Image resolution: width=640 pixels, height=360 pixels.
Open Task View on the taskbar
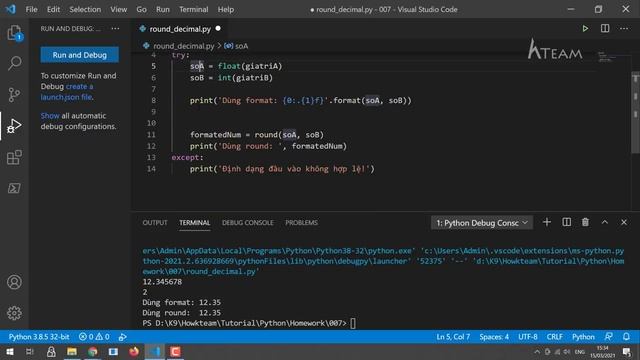(x=29, y=351)
